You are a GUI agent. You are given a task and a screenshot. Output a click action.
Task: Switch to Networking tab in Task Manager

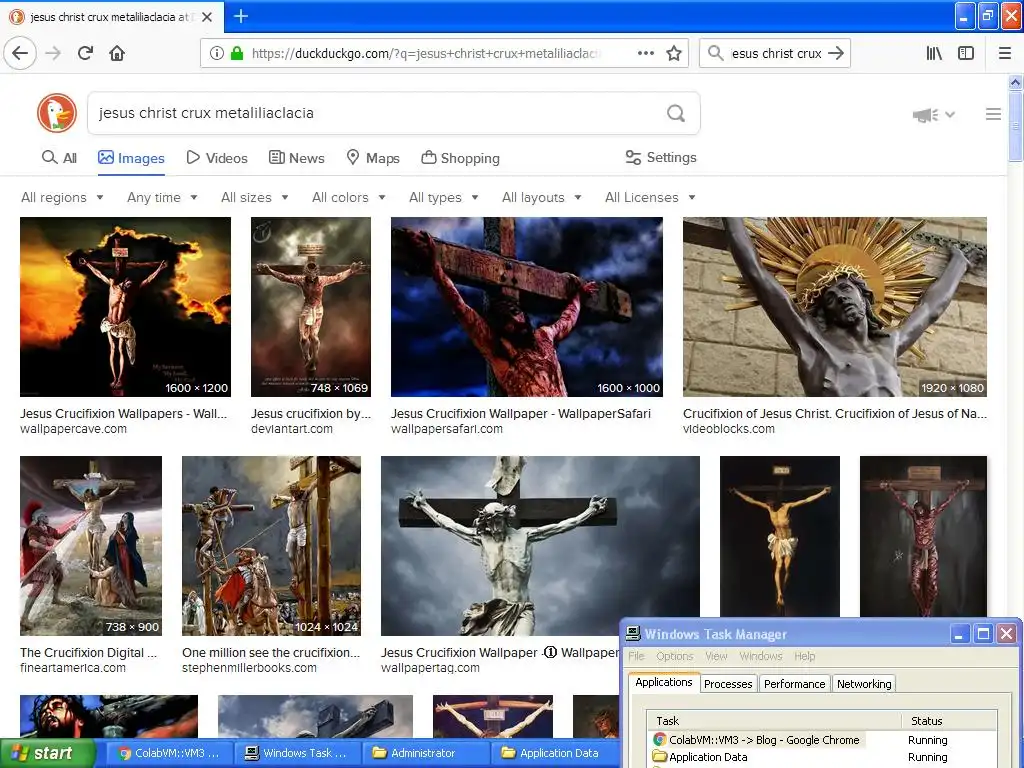point(864,684)
